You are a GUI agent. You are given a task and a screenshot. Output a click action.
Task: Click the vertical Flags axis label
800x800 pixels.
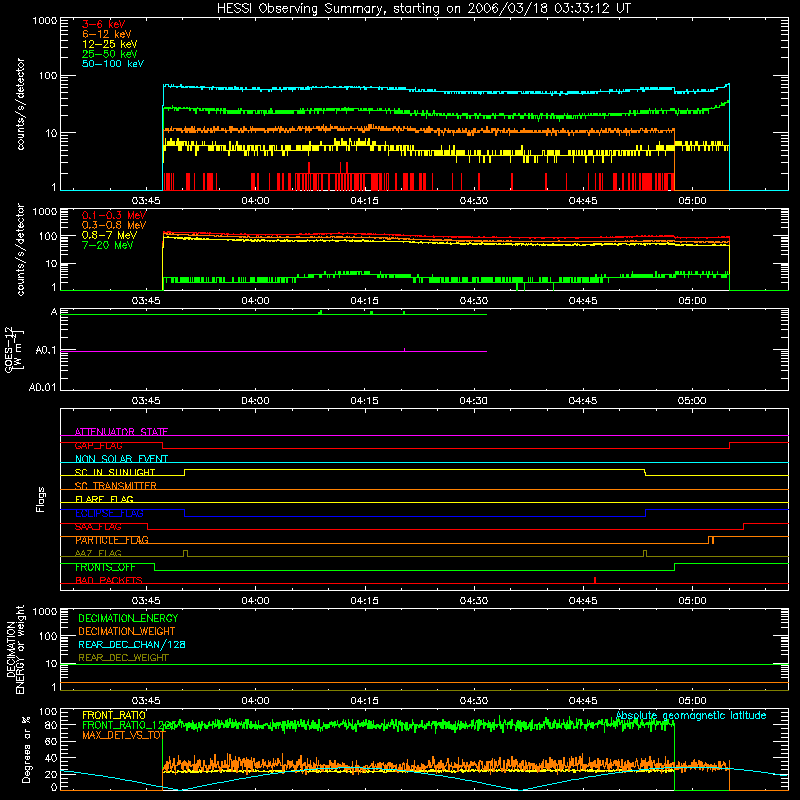click(40, 499)
